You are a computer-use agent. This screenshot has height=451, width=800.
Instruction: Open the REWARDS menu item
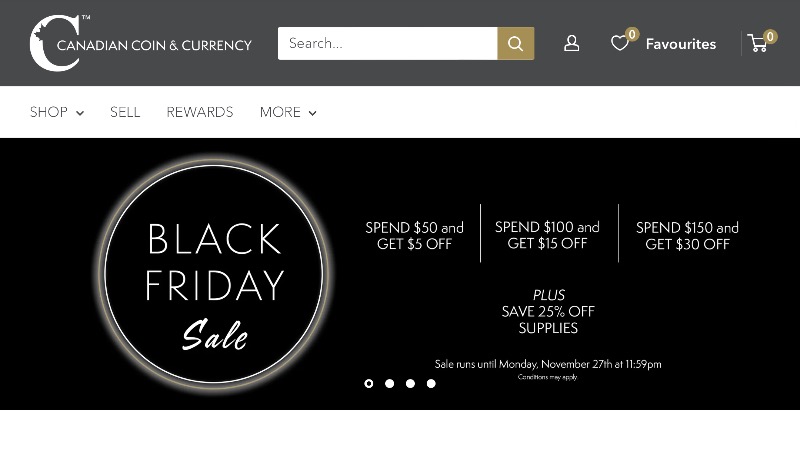coord(200,112)
